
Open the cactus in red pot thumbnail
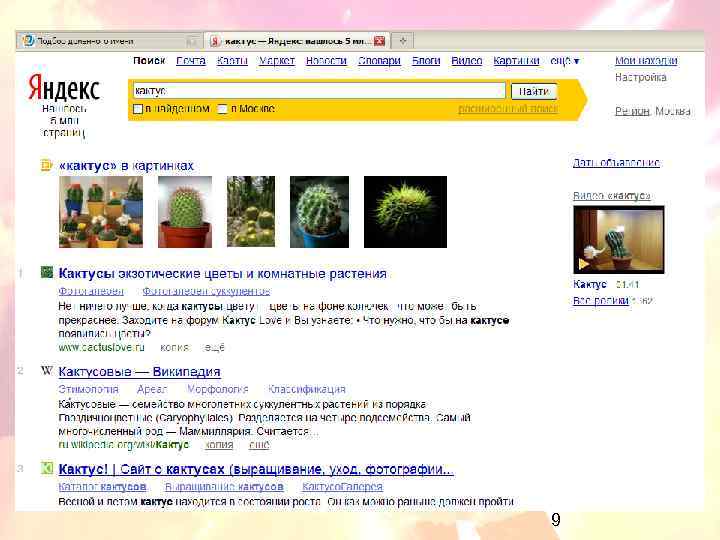(x=185, y=212)
